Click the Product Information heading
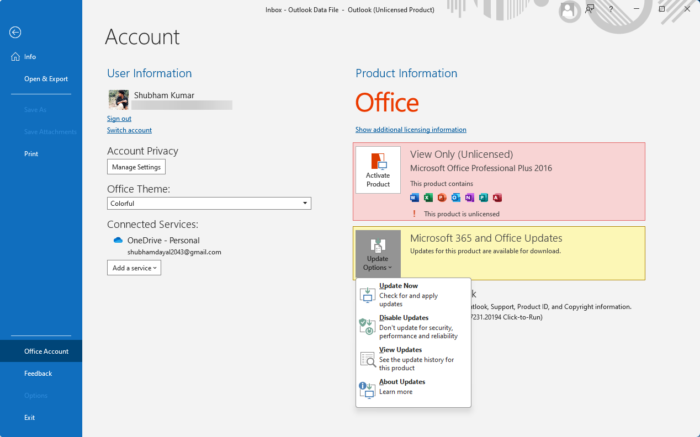The image size is (700, 437). tap(406, 73)
